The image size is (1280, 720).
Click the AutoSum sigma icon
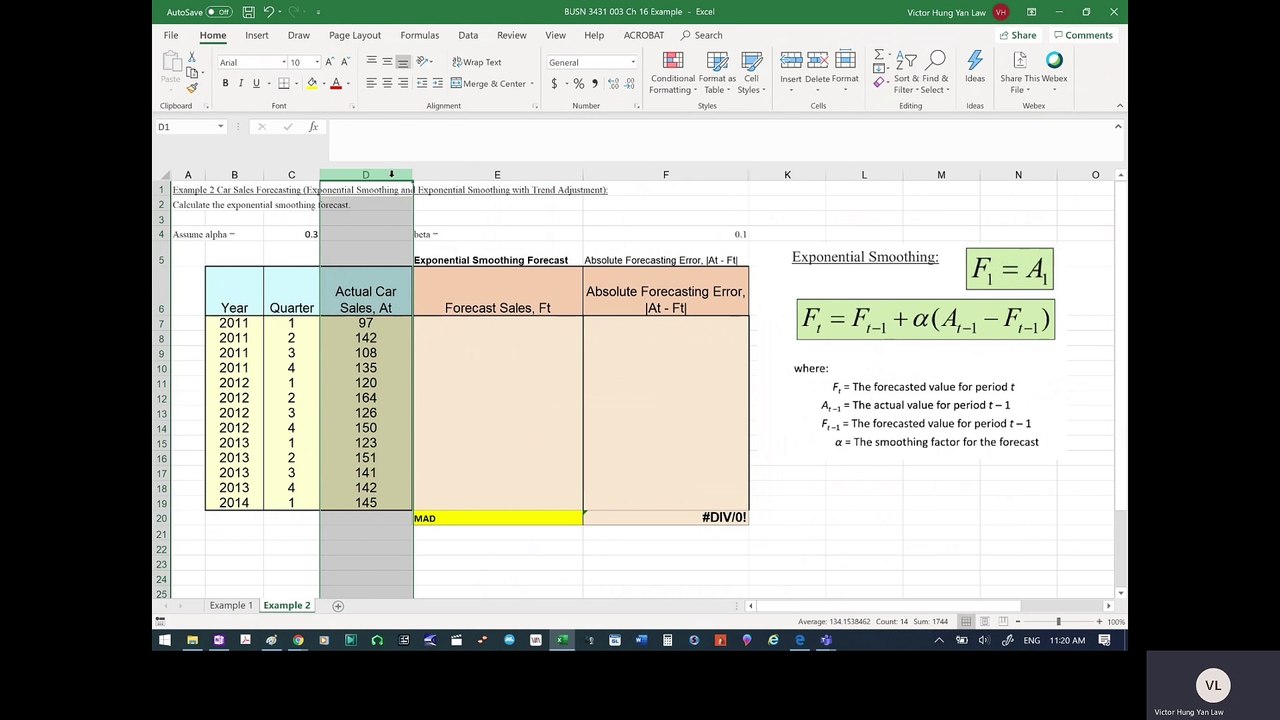pyautogui.click(x=878, y=56)
